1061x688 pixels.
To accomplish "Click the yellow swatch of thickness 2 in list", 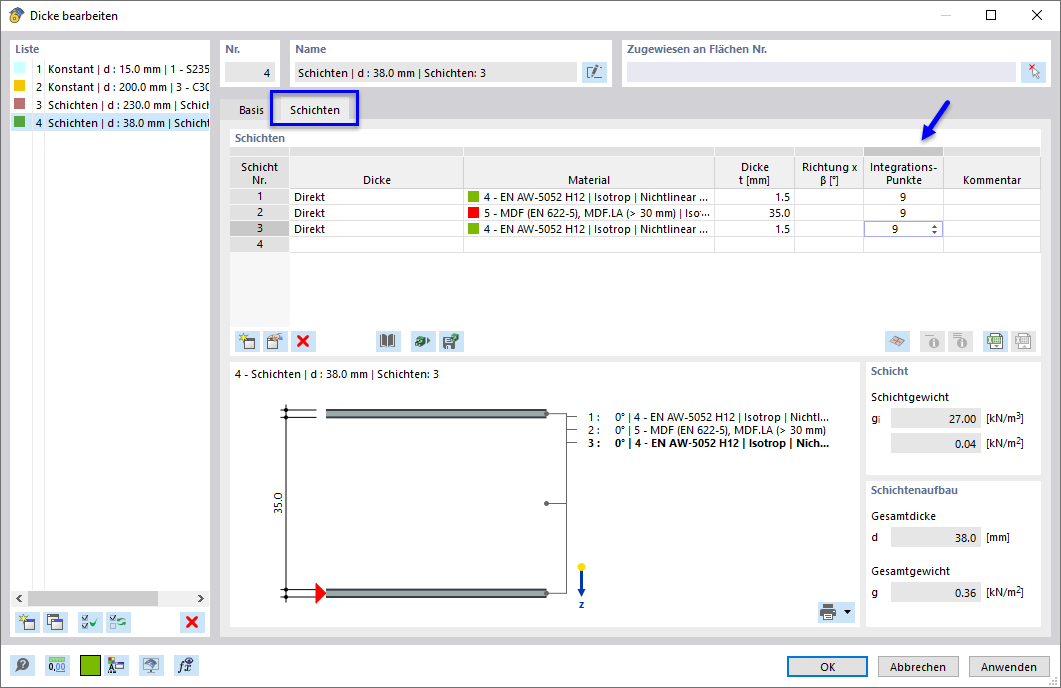I will point(20,86).
